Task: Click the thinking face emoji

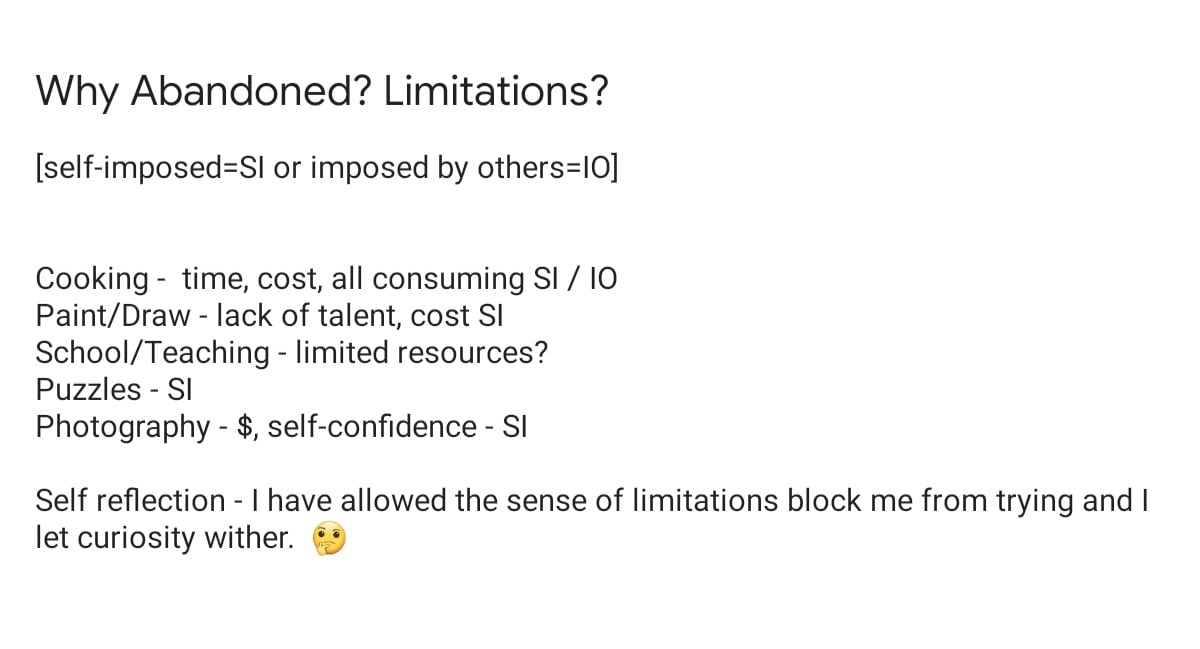Action: (x=329, y=539)
